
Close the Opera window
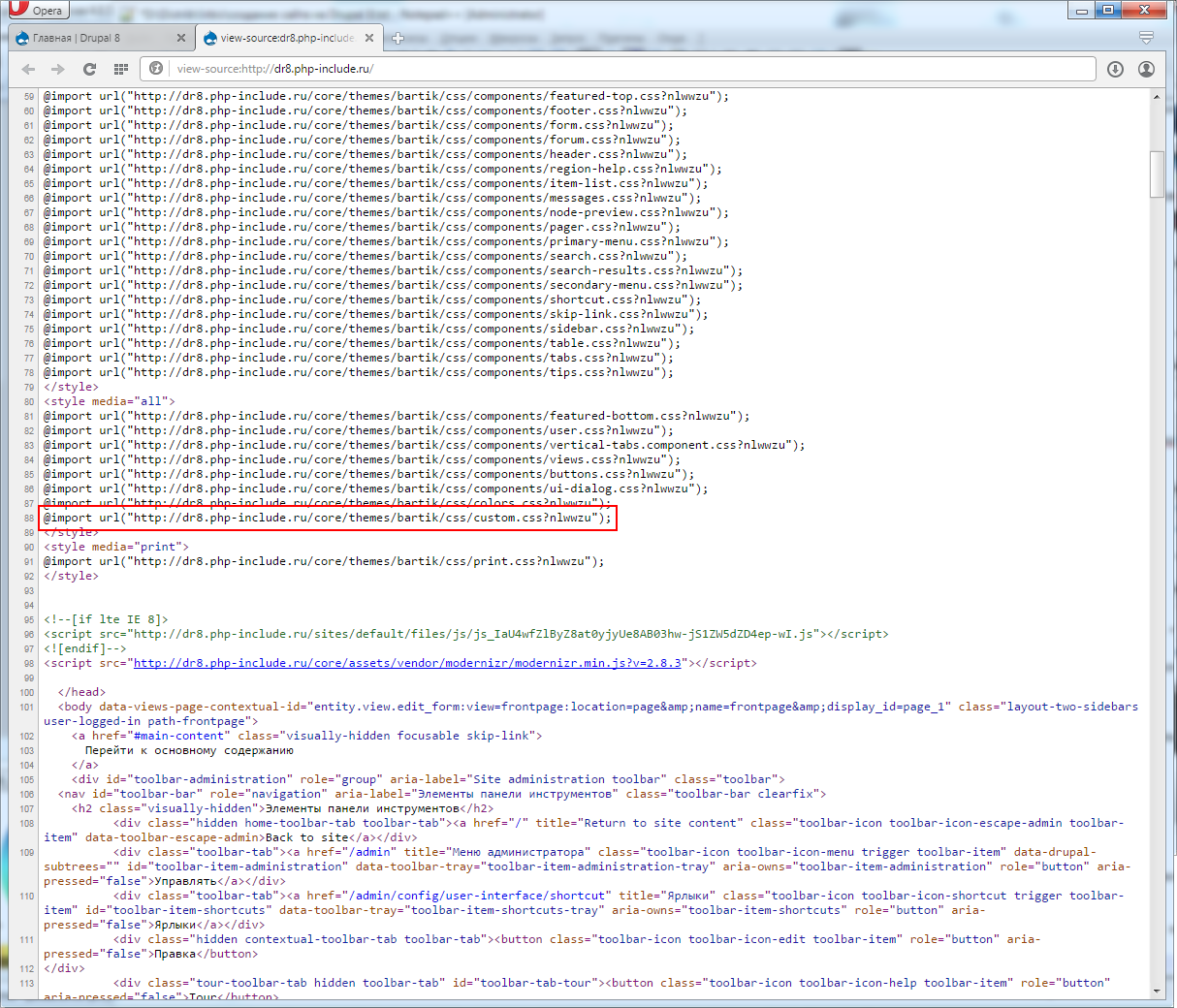click(x=1146, y=10)
